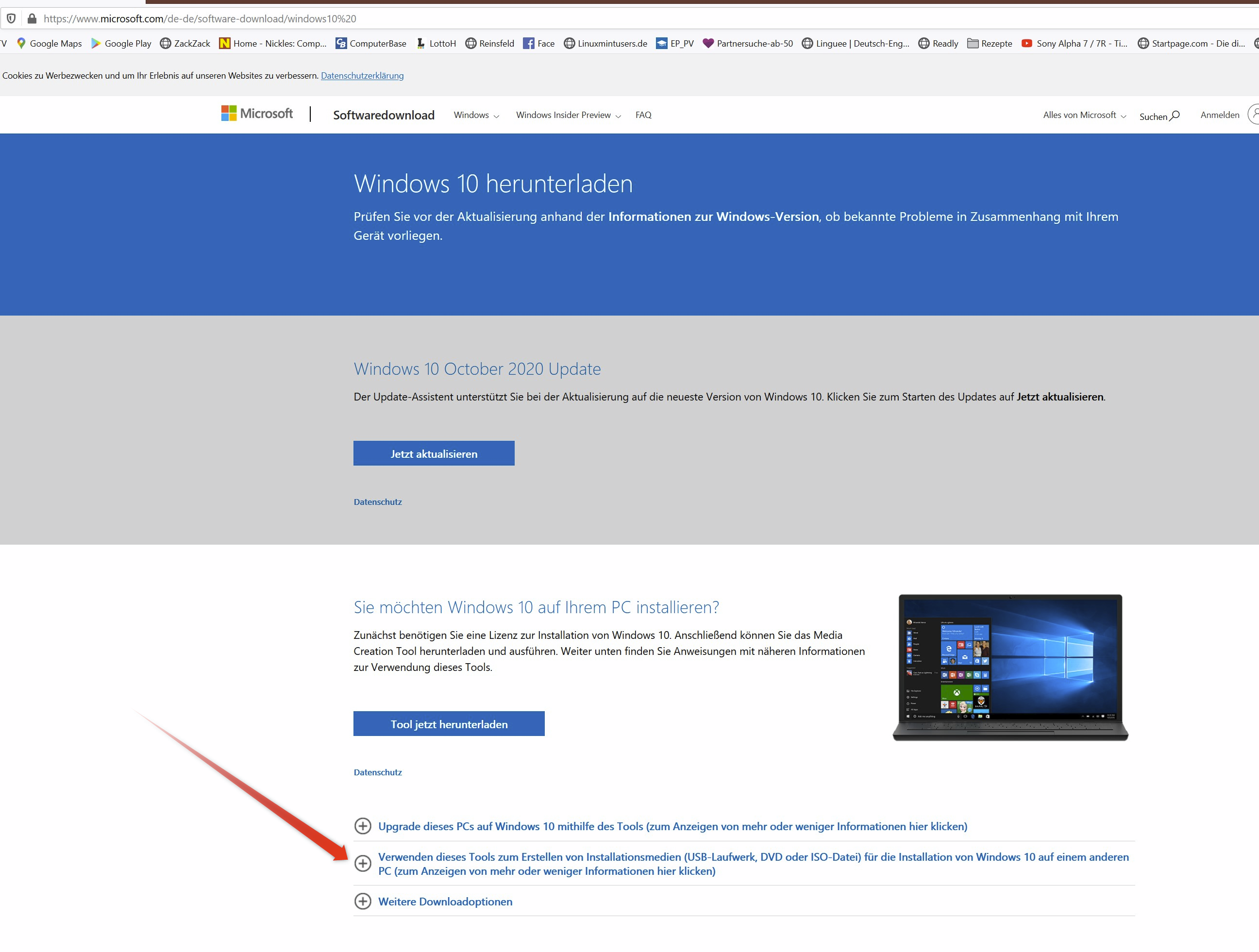Expand Weitere Downloadoptionen section
Viewport: 1259px width, 952px height.
pos(433,902)
